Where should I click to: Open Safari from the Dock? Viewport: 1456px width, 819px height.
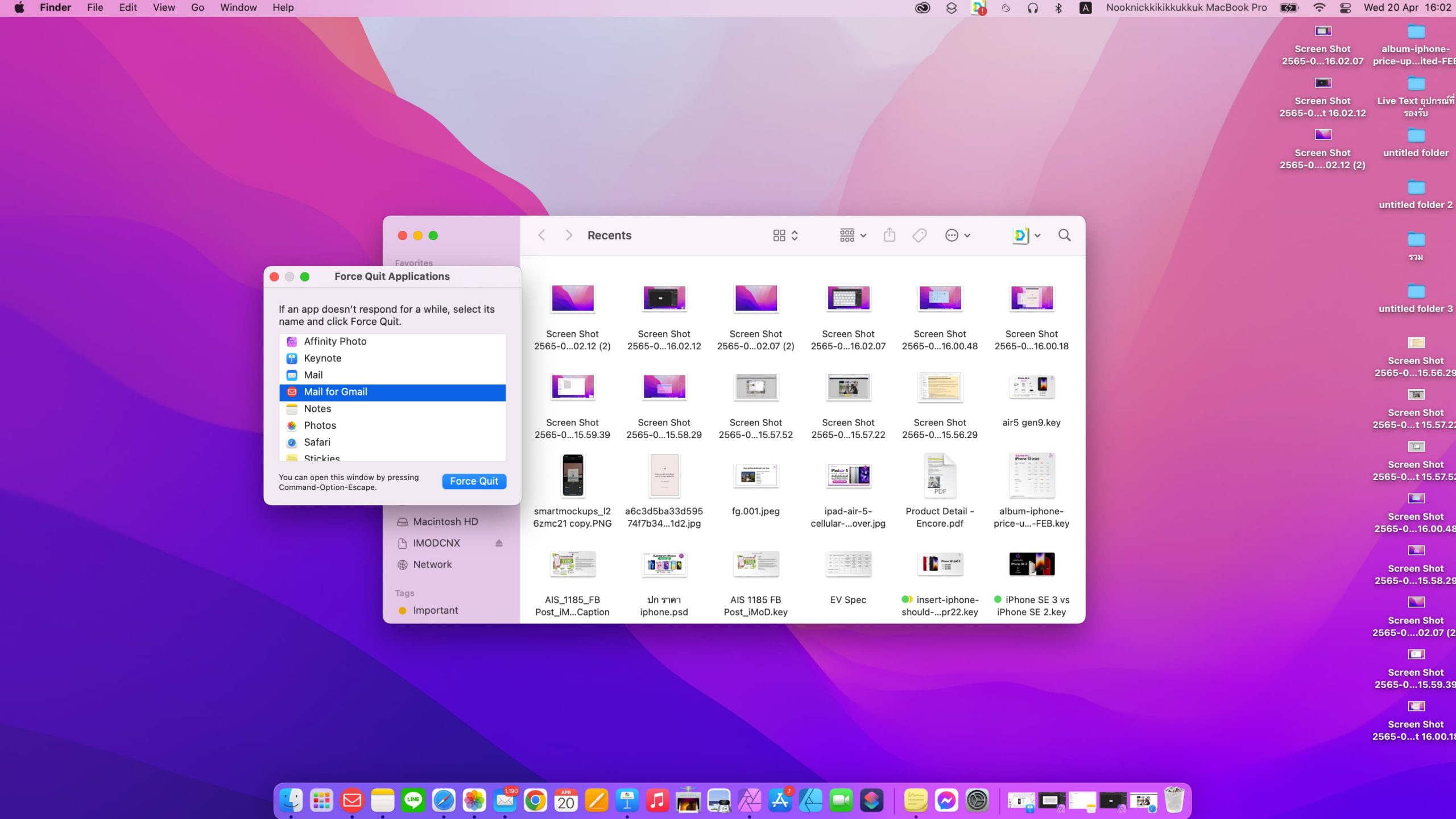[444, 801]
